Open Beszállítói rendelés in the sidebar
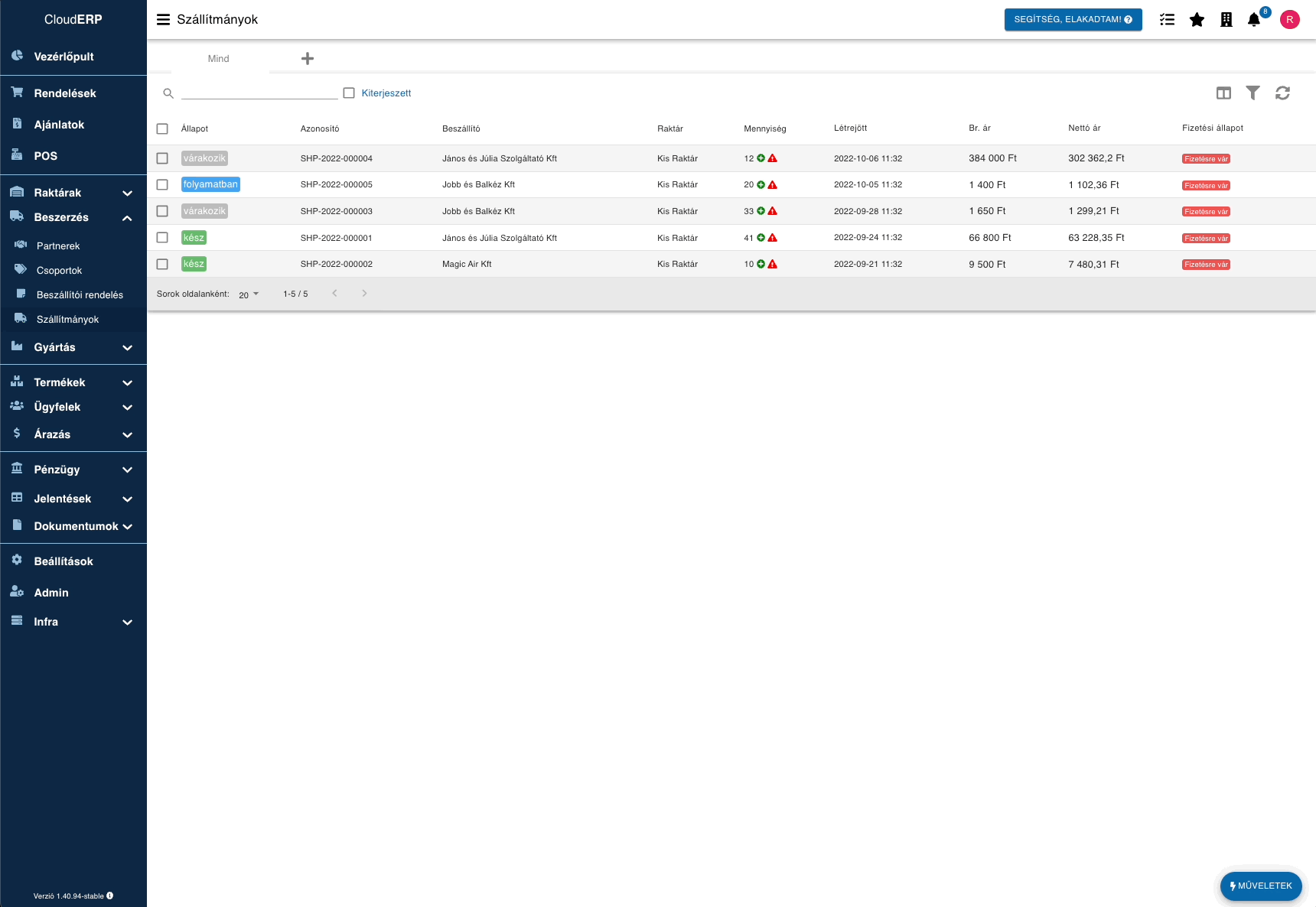The width and height of the screenshot is (1316, 907). coord(80,295)
